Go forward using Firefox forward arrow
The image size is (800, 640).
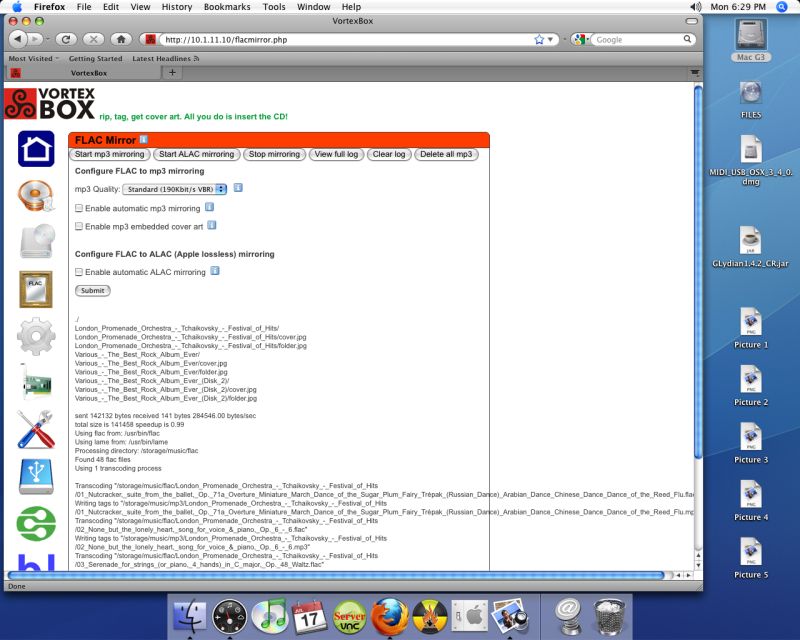pos(35,39)
